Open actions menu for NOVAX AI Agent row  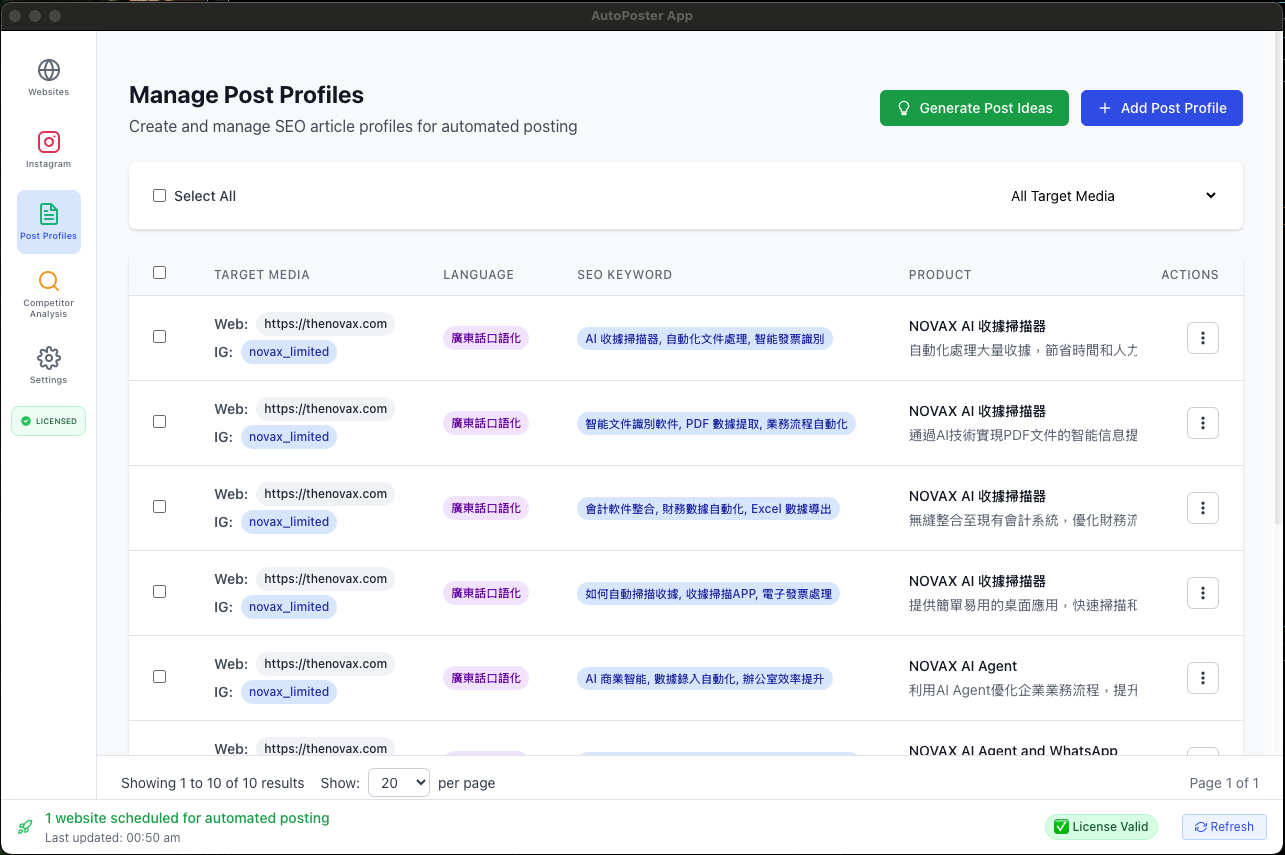[x=1202, y=678]
